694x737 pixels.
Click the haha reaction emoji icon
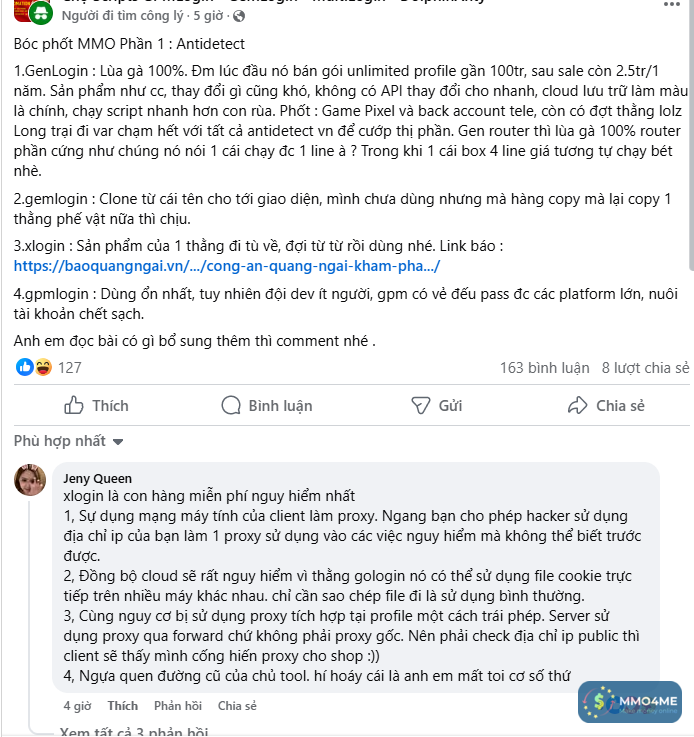tap(42, 367)
